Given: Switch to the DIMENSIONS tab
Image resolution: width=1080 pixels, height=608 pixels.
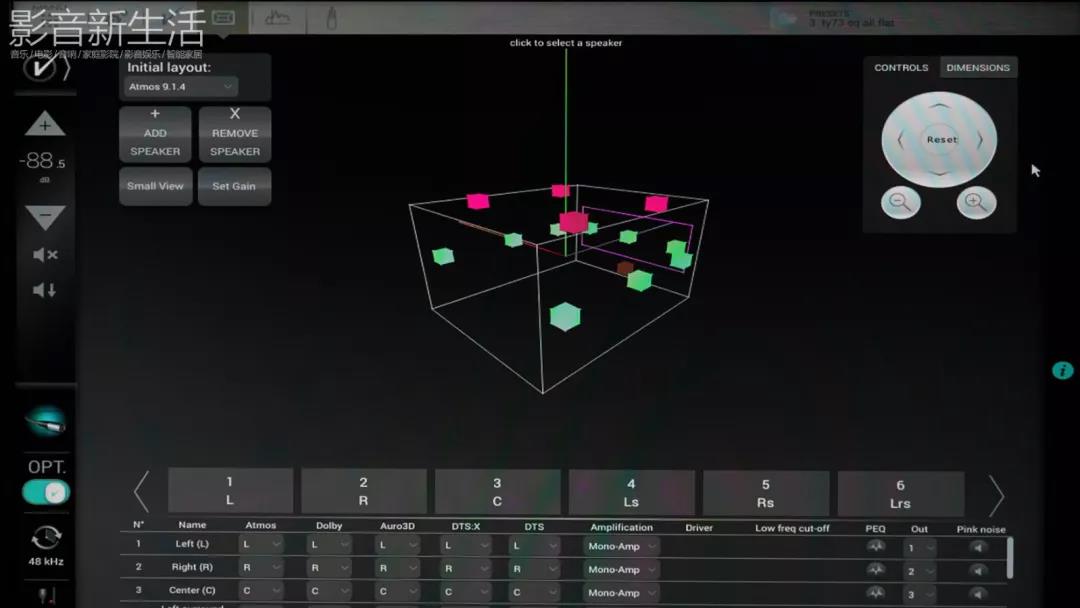Looking at the screenshot, I should tap(978, 67).
